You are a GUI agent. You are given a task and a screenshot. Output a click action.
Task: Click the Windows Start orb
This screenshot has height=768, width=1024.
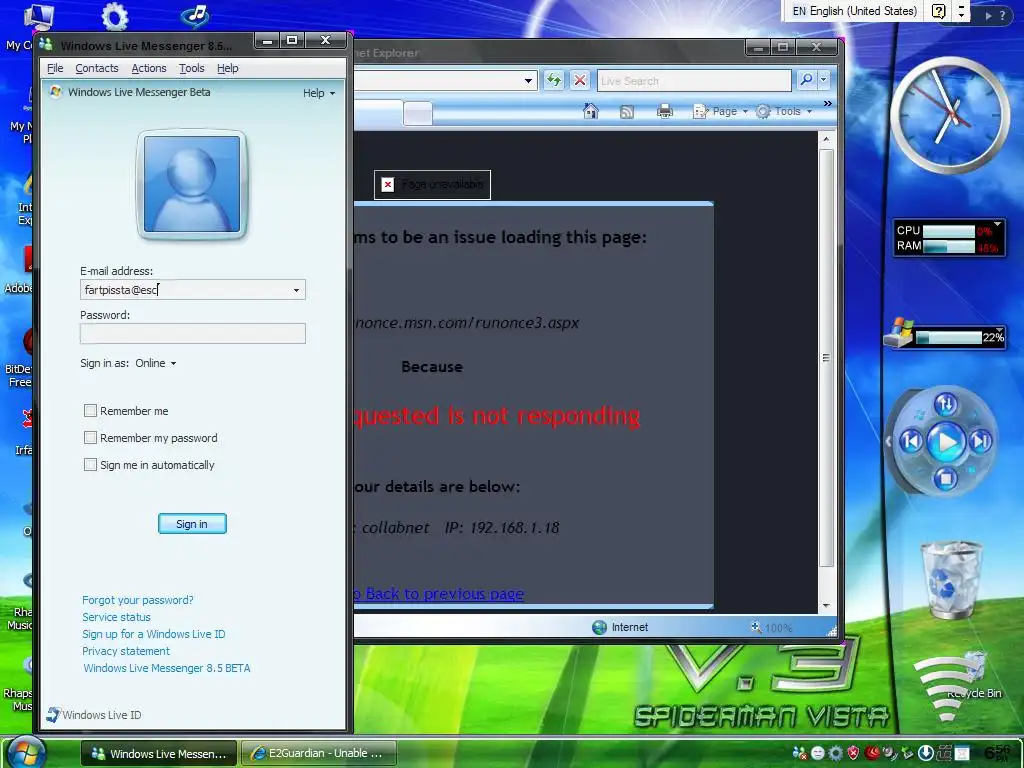[x=25, y=752]
